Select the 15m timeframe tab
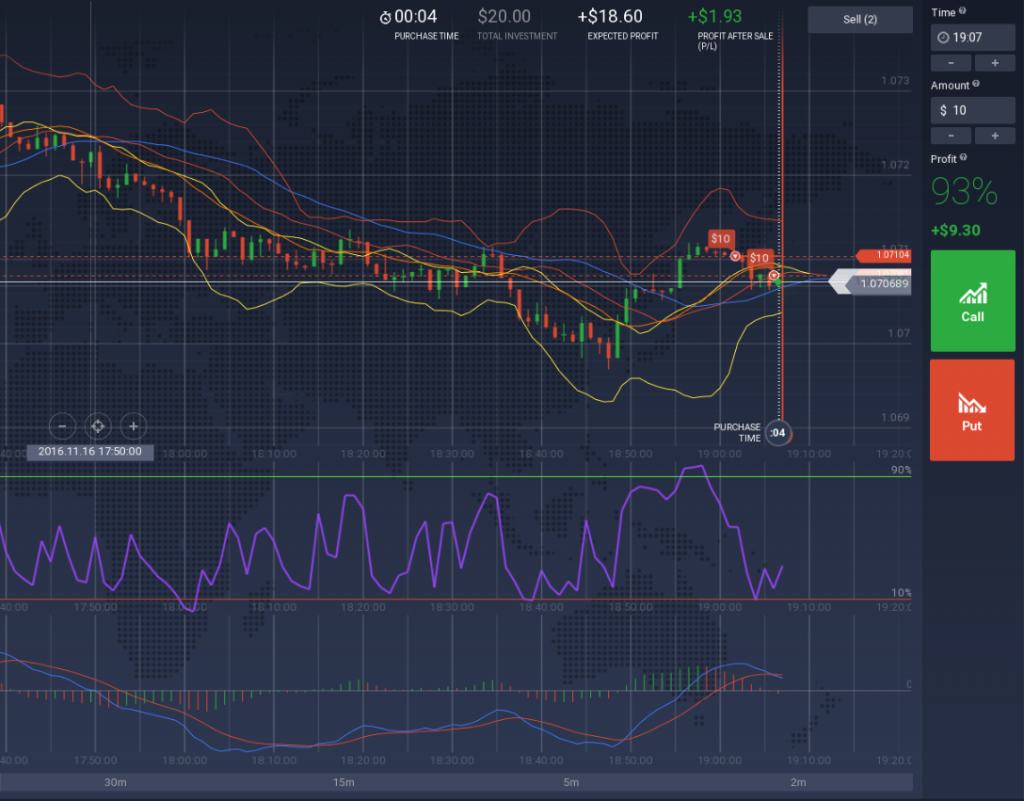This screenshot has width=1024, height=801. [x=343, y=782]
